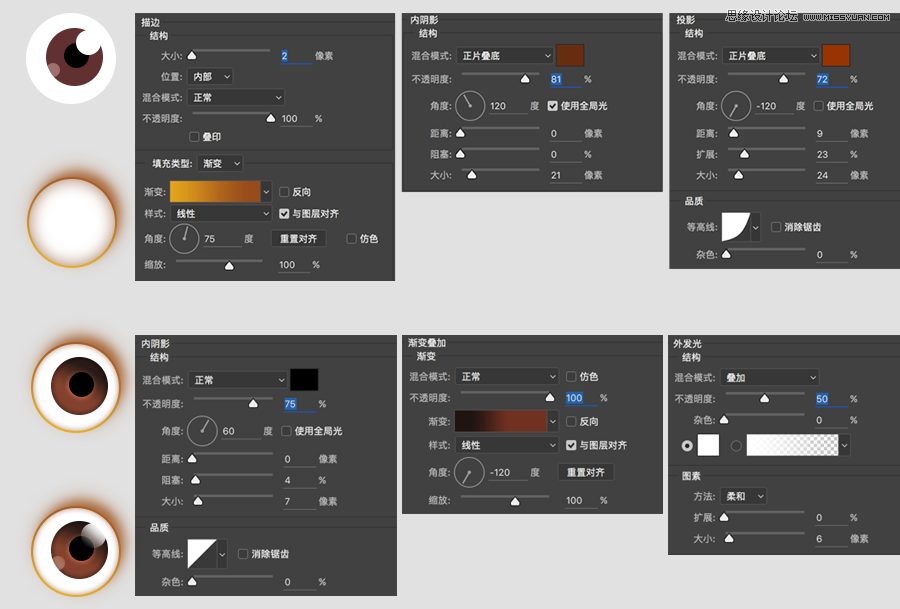Click the Inner Shadow opacity field showing 75
Viewport: 900px width, 609px height.
click(x=300, y=405)
